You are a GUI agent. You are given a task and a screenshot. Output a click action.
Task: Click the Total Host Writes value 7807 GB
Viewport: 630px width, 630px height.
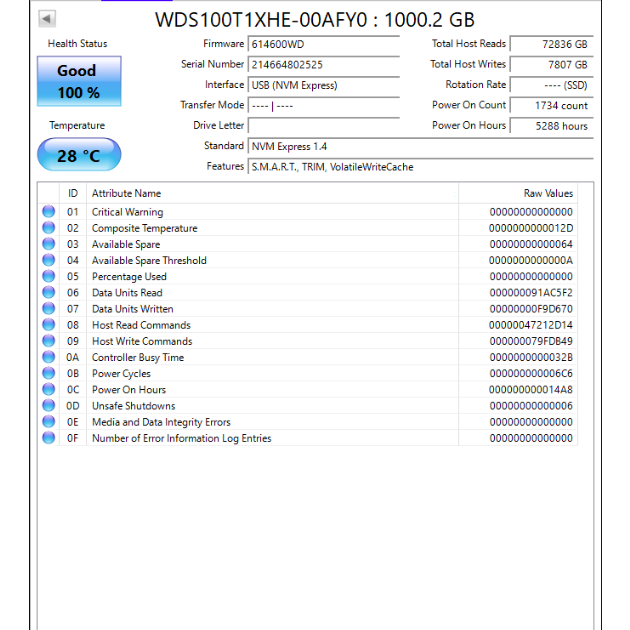(552, 65)
